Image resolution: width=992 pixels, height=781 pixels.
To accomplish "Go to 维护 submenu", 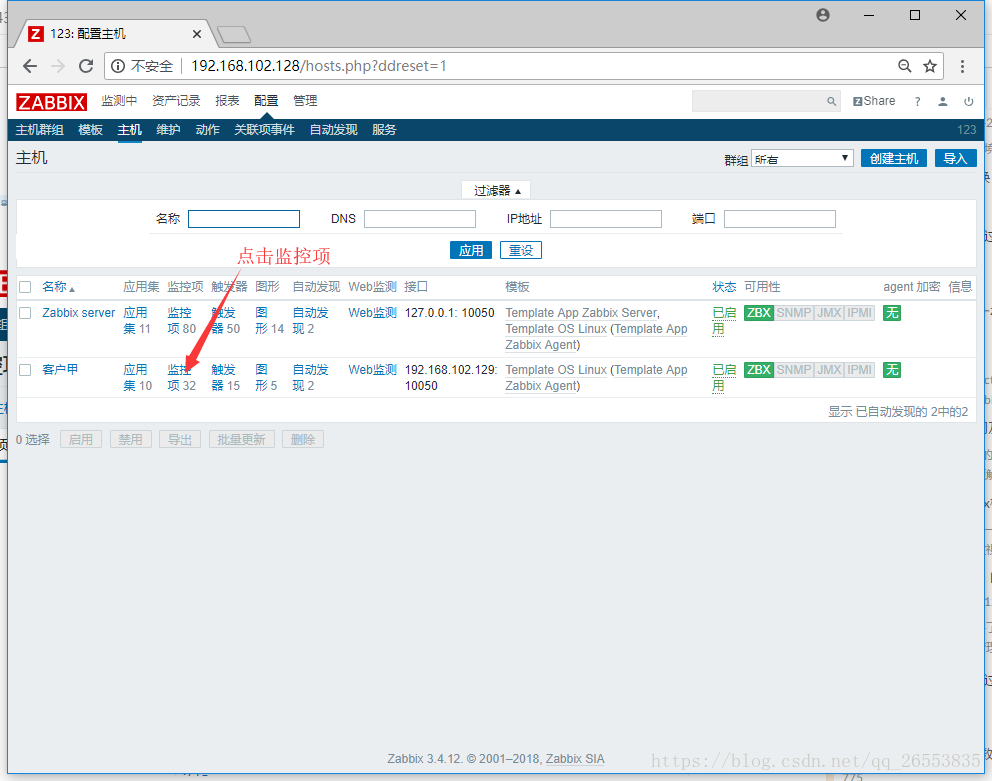I will (168, 130).
